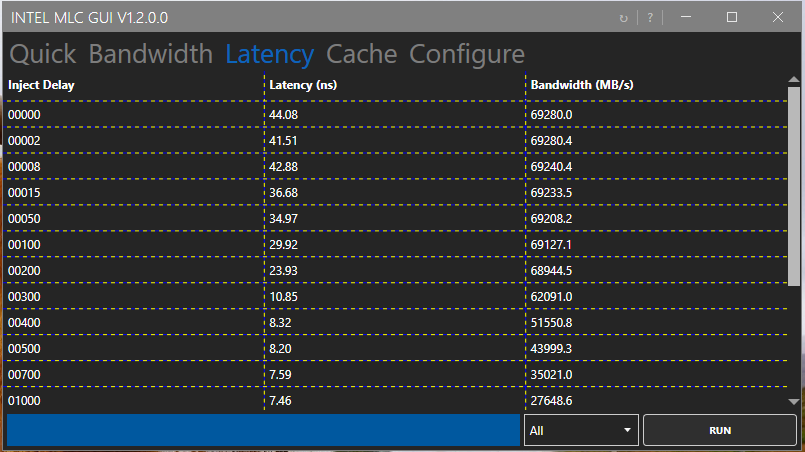Click bandwidth value 51550.8
Screen dimensions: 805x452
551,323
